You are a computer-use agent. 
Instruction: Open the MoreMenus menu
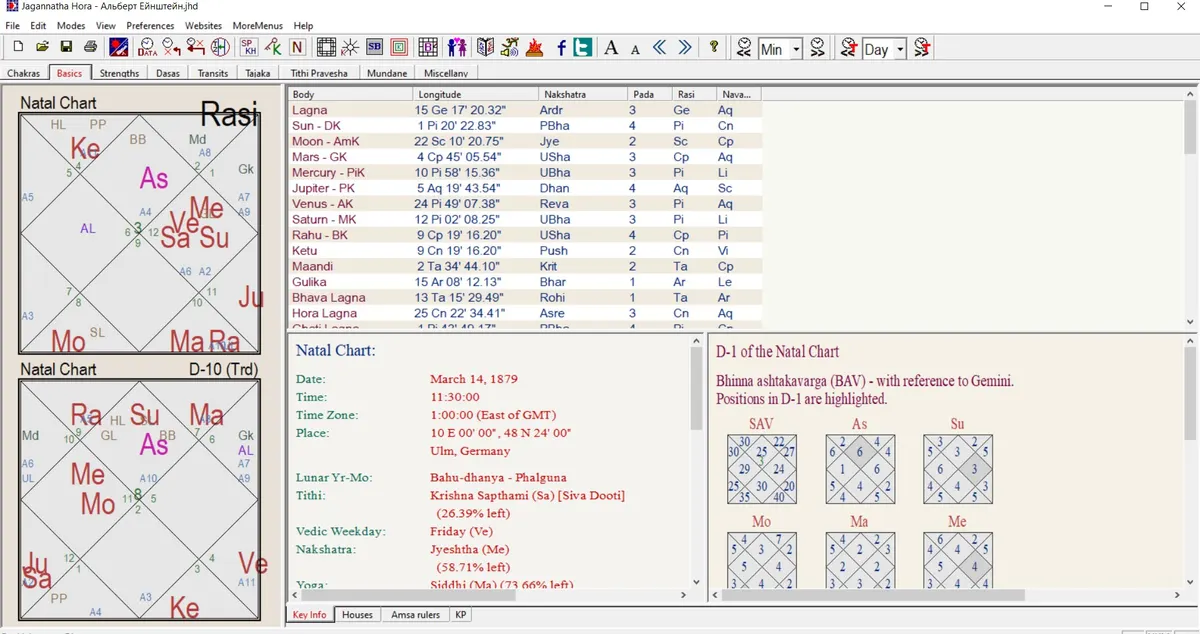[257, 25]
